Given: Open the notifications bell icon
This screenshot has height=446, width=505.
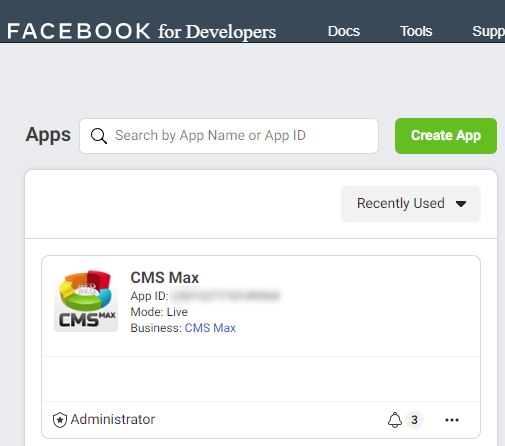Looking at the screenshot, I should 395,420.
